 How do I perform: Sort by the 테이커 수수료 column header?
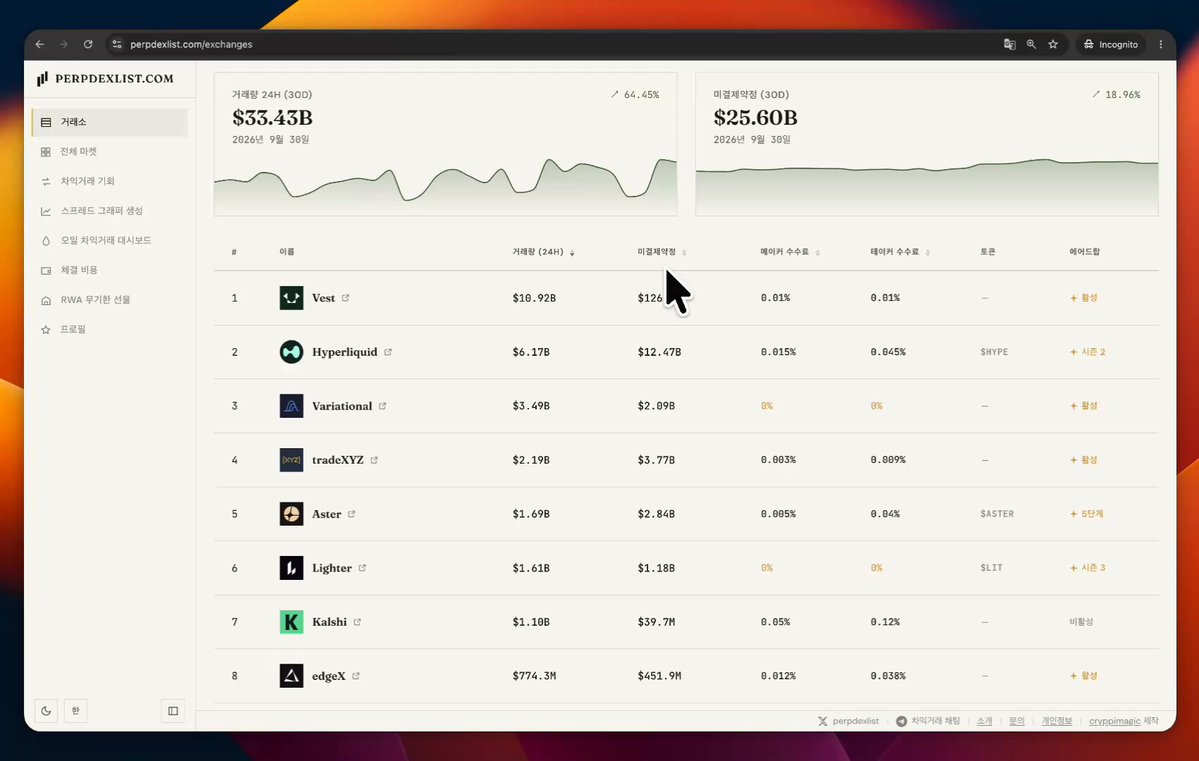[900, 252]
